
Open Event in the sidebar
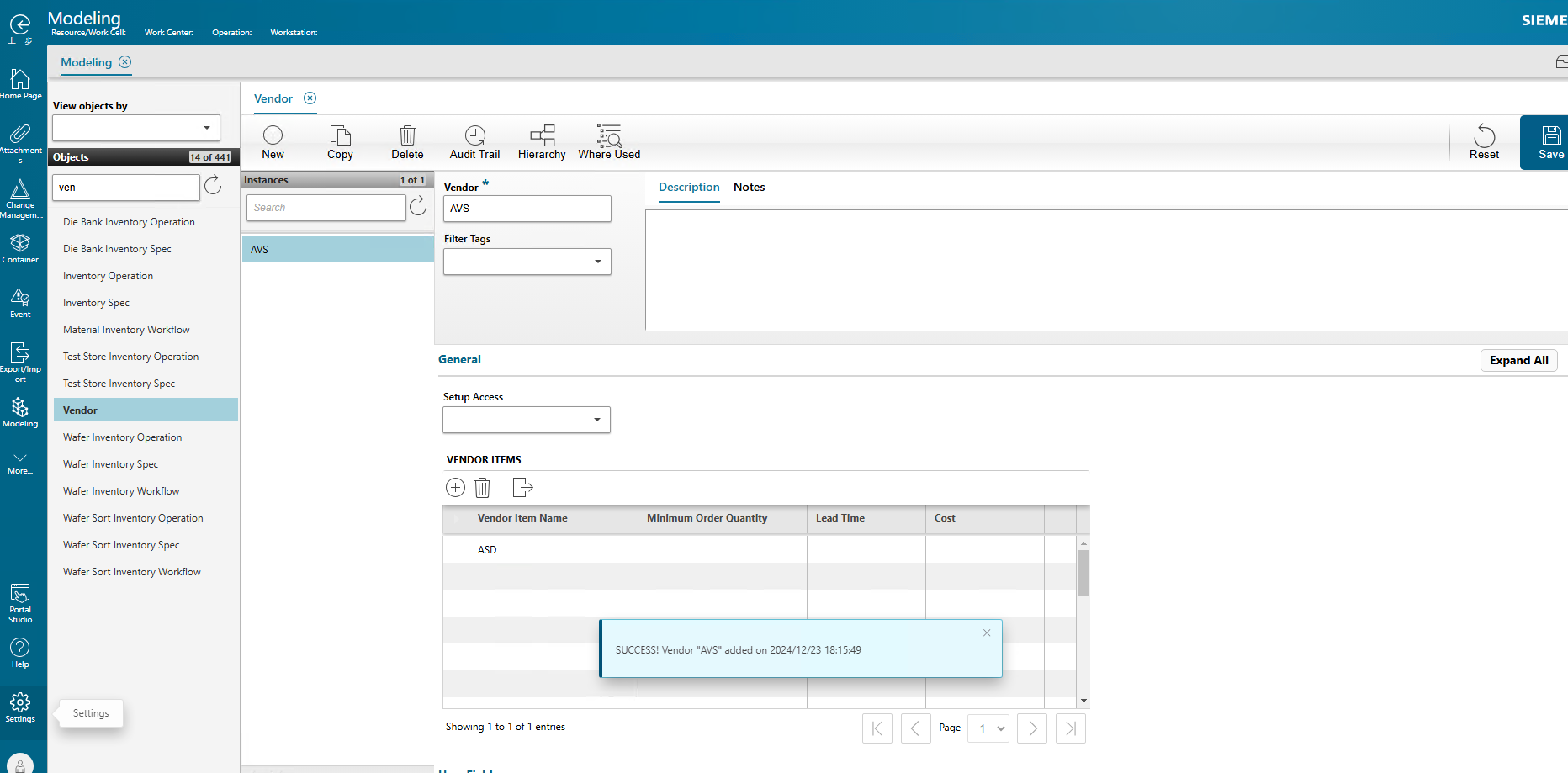(20, 303)
